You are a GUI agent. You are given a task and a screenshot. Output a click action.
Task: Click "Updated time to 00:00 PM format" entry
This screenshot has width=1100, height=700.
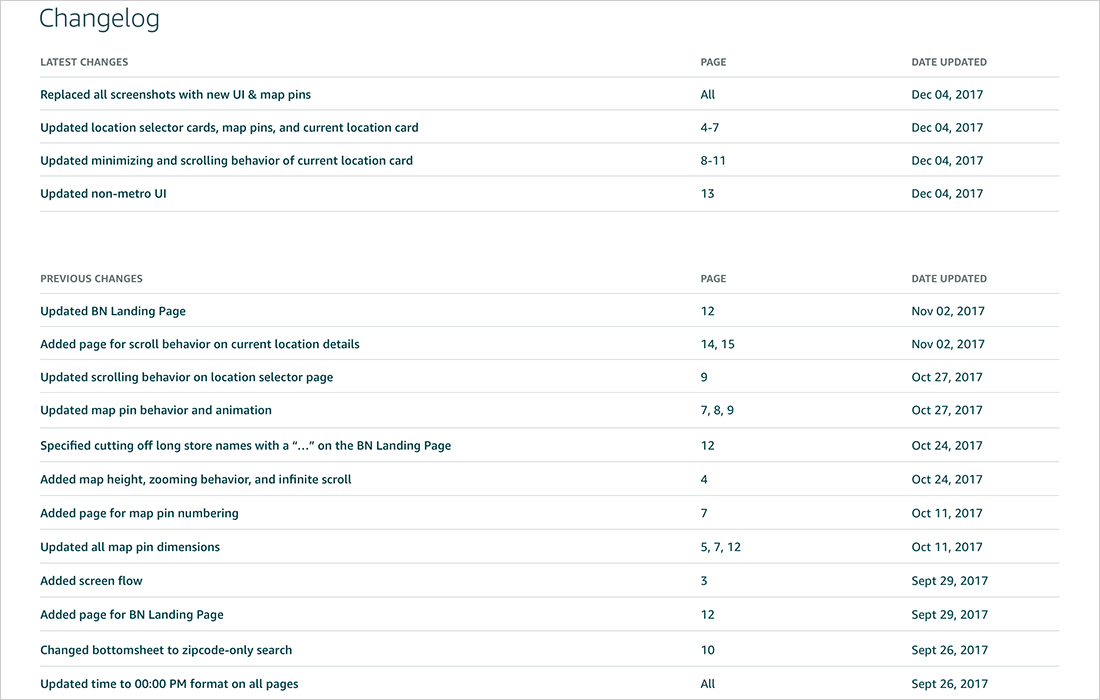[169, 684]
